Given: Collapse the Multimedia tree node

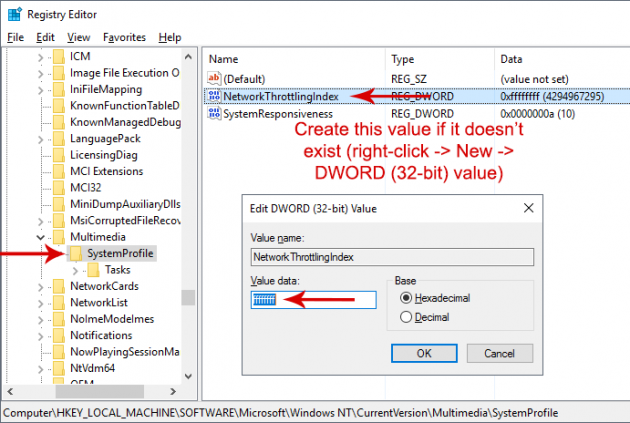Looking at the screenshot, I should click(40, 237).
